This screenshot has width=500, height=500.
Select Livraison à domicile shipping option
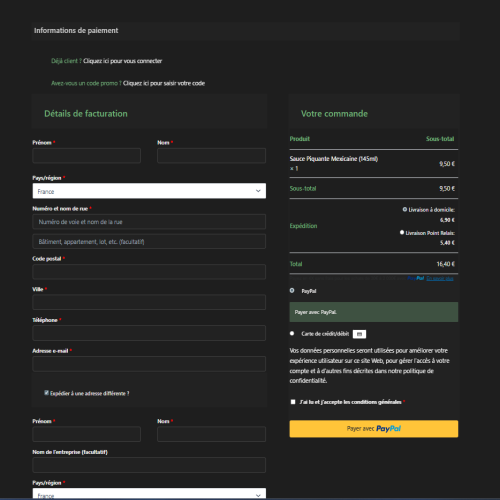click(405, 209)
